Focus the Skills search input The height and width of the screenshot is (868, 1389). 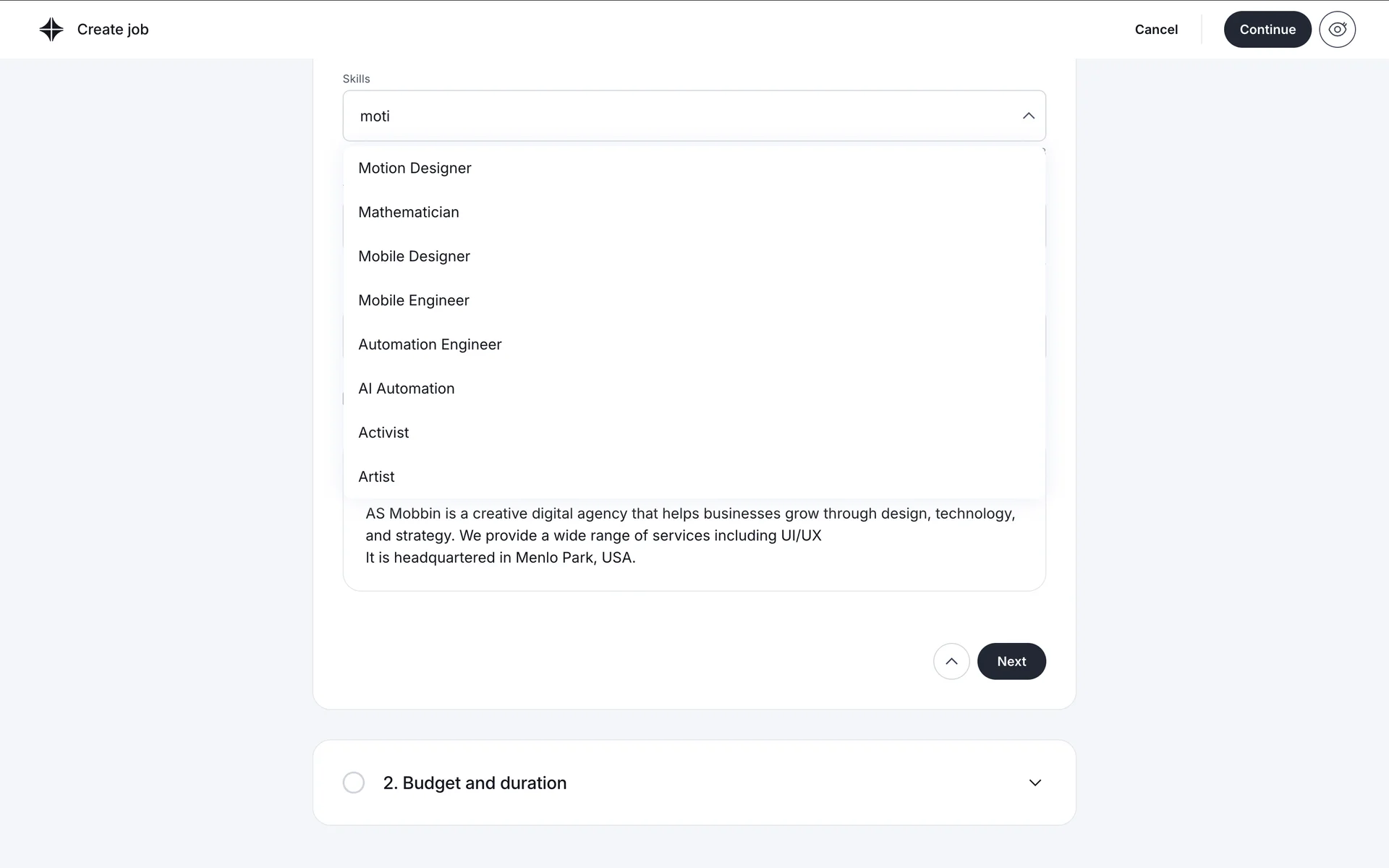680,116
